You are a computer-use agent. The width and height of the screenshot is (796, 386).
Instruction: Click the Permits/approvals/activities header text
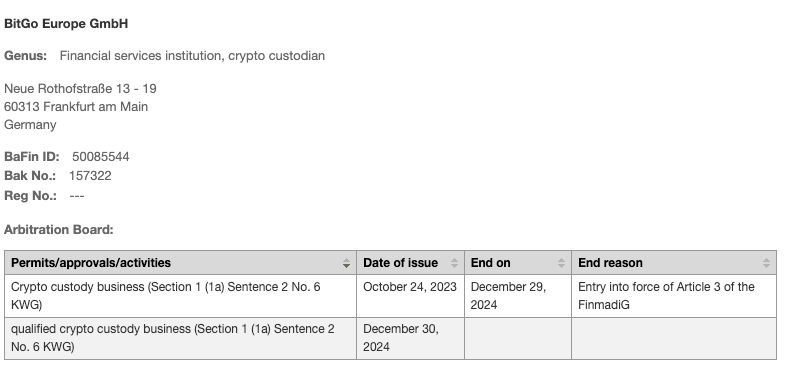tap(91, 263)
